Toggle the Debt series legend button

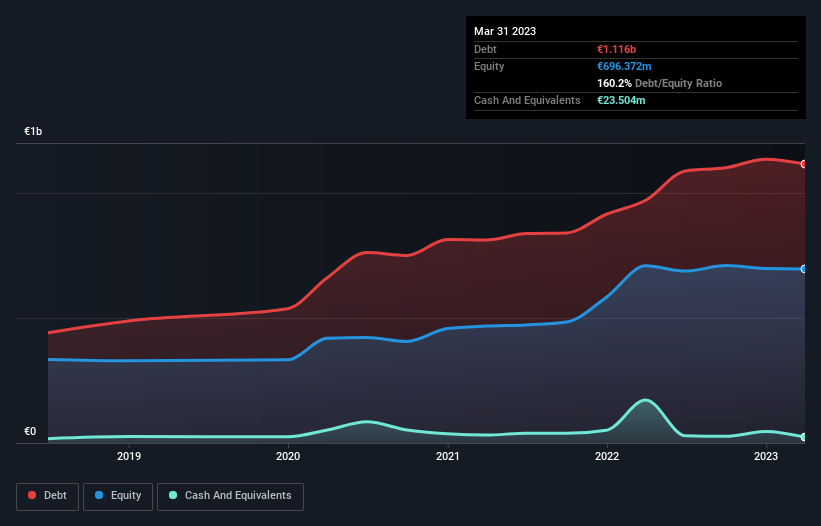[x=48, y=496]
